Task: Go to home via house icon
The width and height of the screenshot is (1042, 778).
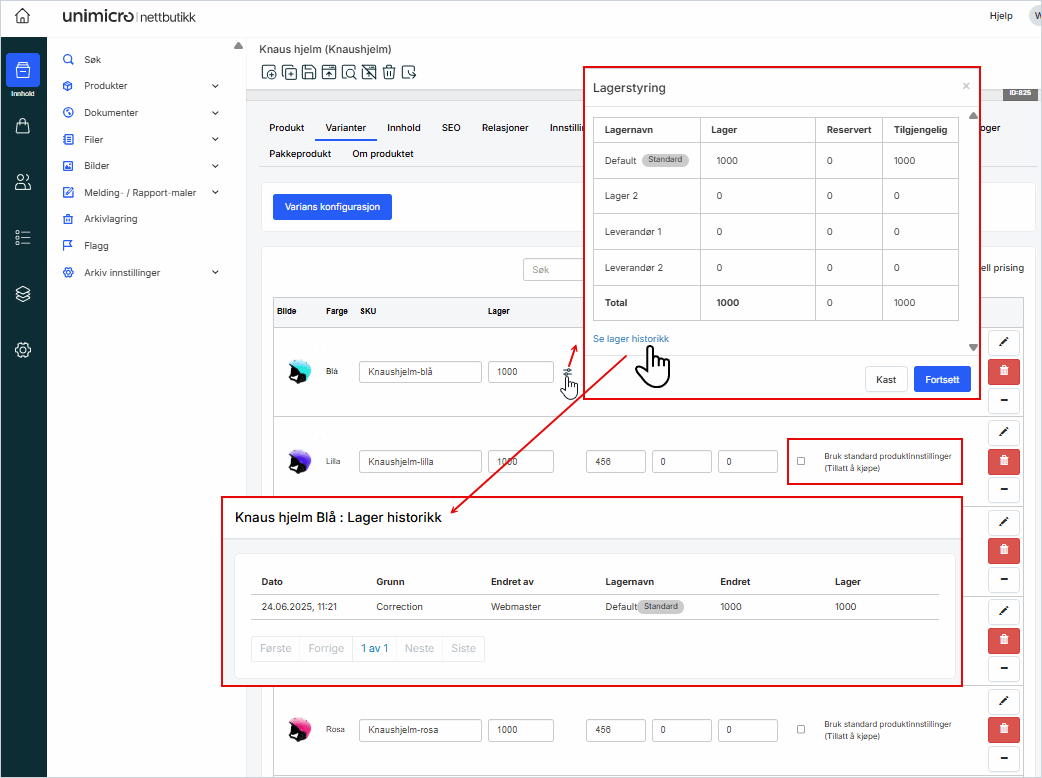Action: (23, 16)
